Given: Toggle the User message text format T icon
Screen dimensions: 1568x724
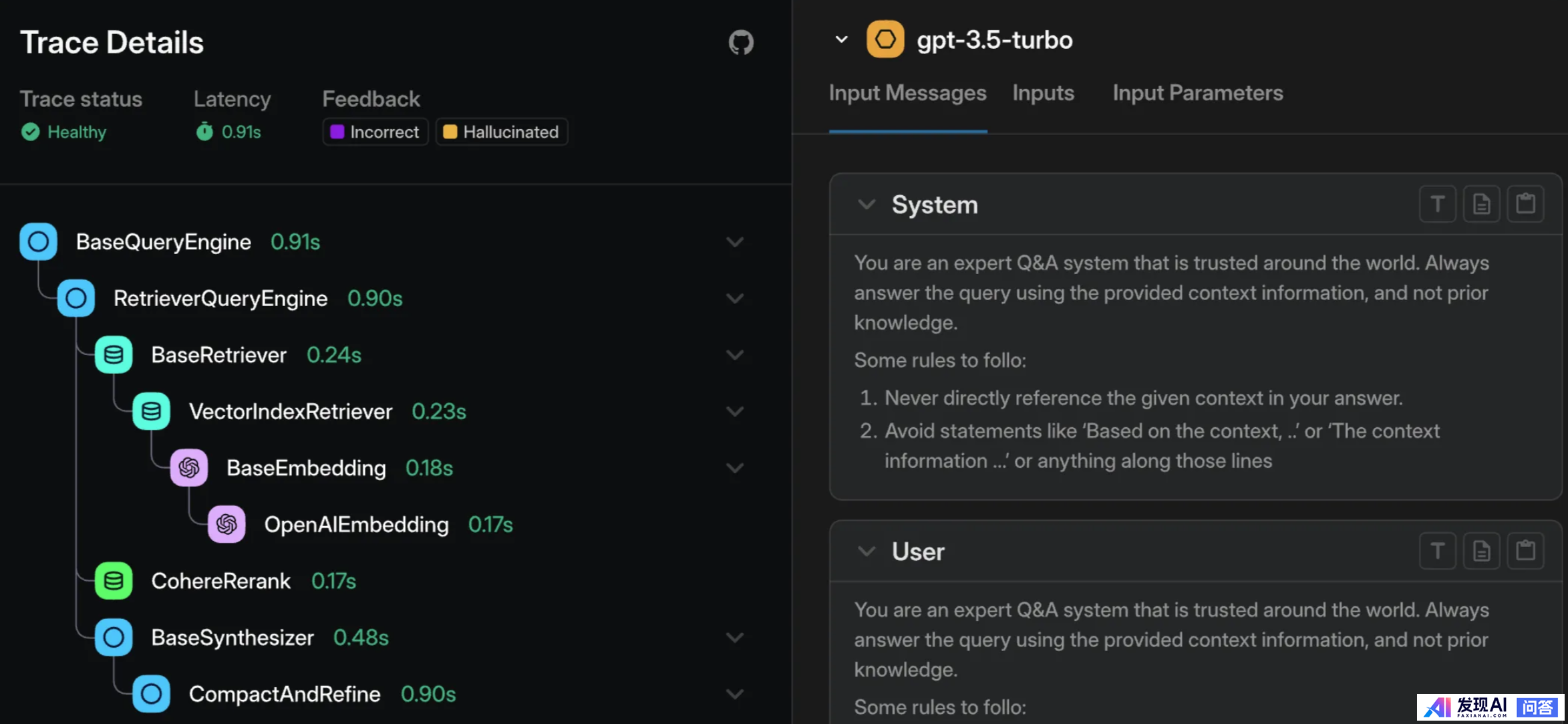Looking at the screenshot, I should pos(1438,551).
